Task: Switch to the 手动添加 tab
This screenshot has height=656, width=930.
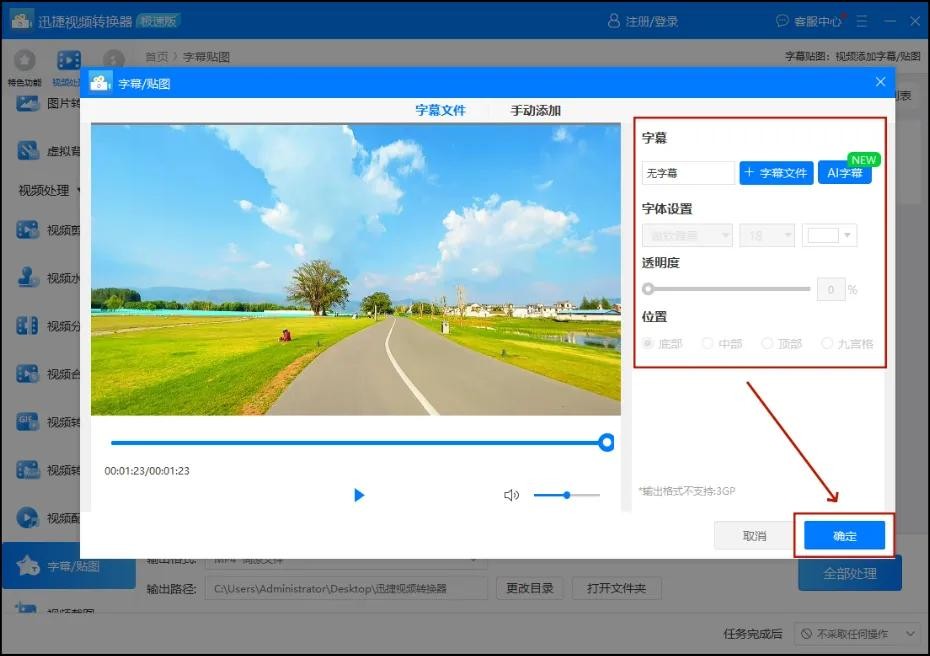Action: pos(535,111)
